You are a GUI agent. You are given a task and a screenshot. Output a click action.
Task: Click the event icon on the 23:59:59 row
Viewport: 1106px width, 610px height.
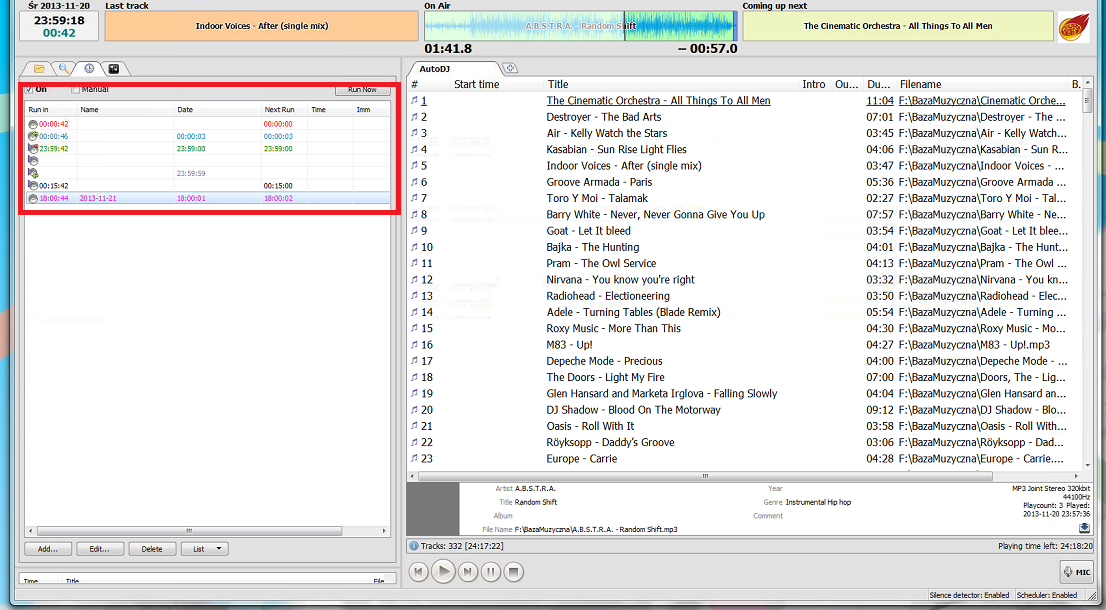click(x=33, y=173)
